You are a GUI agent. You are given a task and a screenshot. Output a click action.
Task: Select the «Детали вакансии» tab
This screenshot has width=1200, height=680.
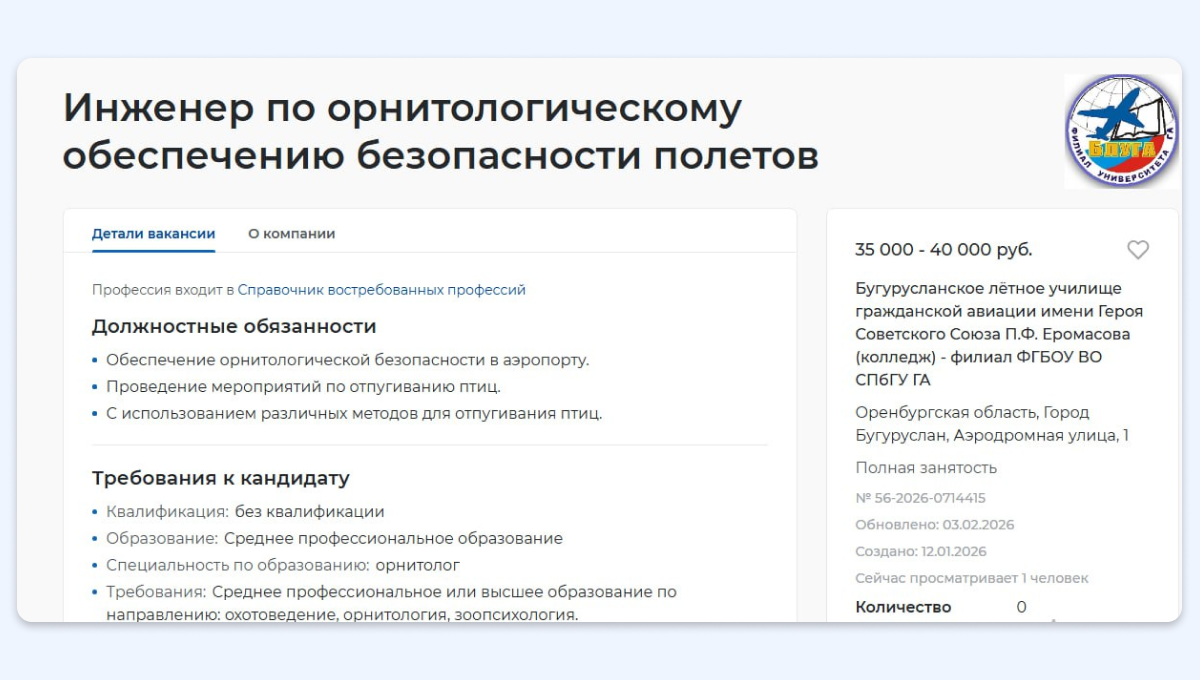pyautogui.click(x=153, y=234)
